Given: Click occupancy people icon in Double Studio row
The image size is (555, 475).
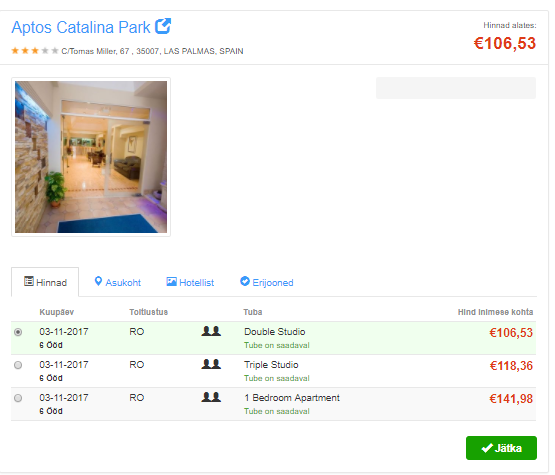Looking at the screenshot, I should pos(211,331).
